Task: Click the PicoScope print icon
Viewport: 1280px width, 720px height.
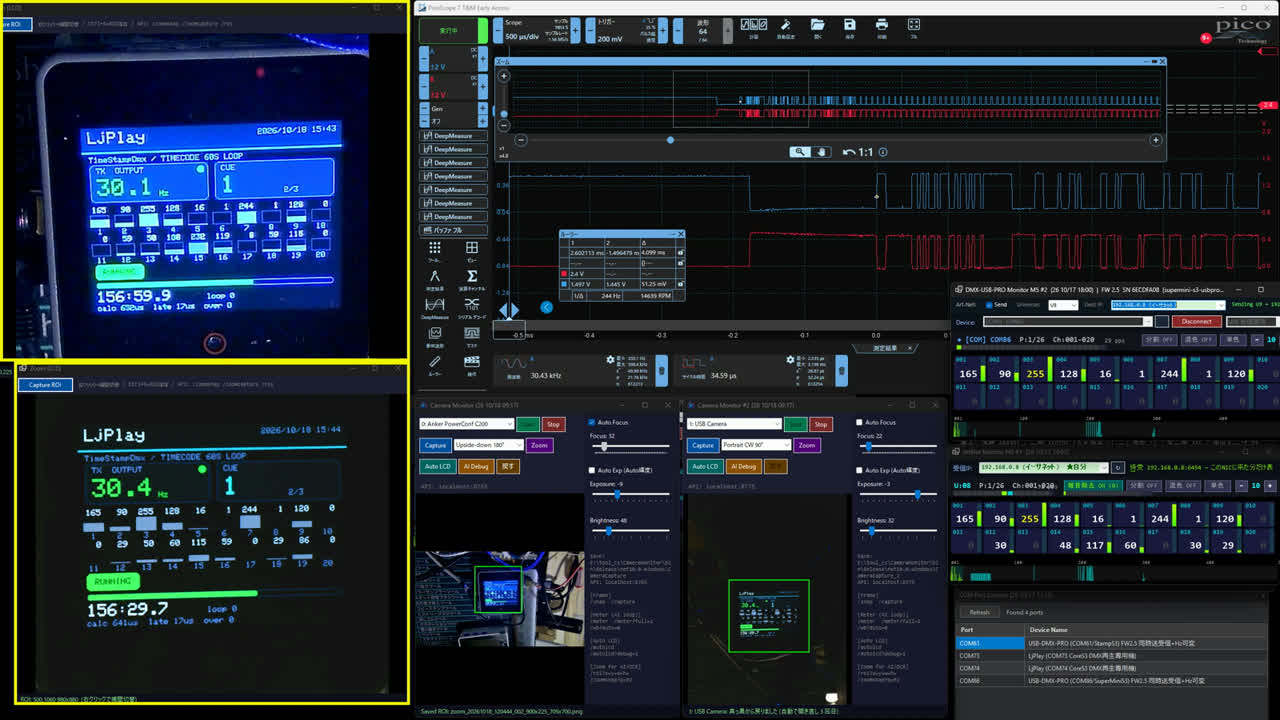Action: [x=881, y=24]
